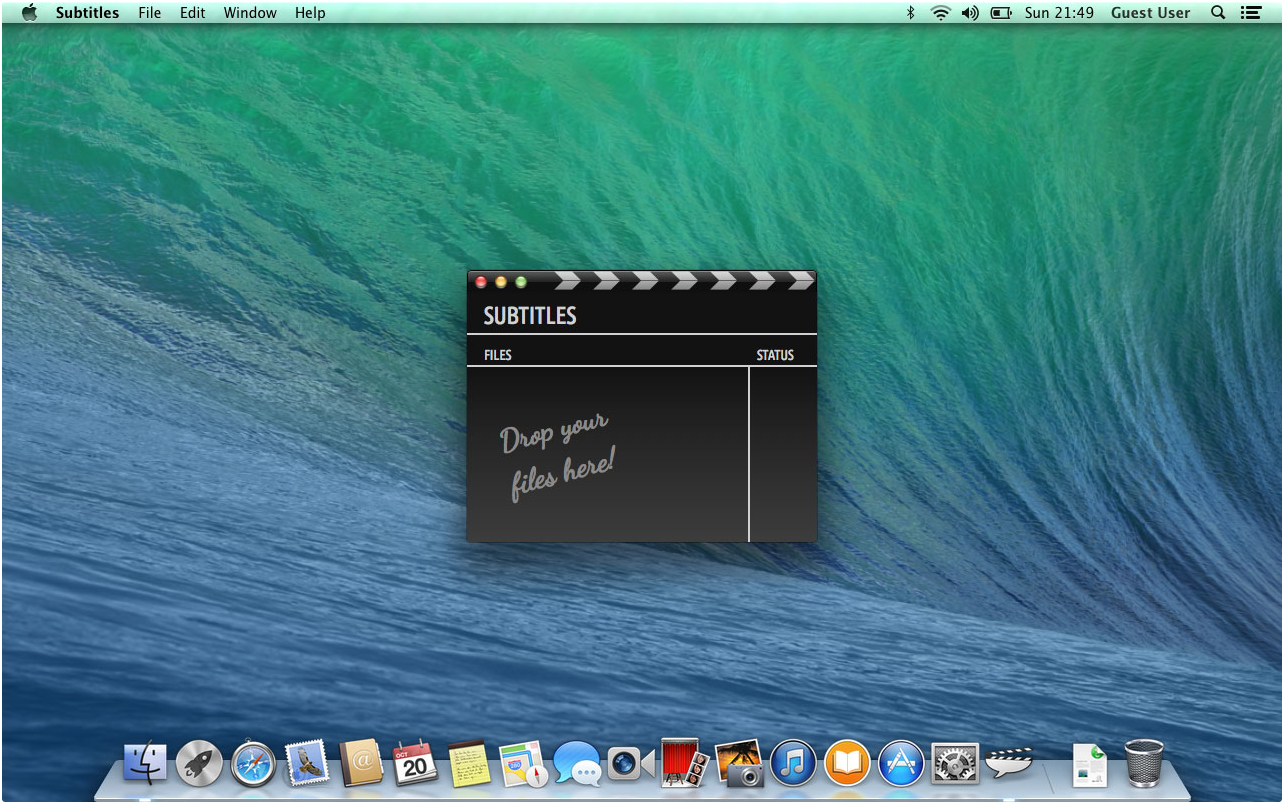Check the battery status icon
Viewport: 1285px width, 803px height.
pyautogui.click(x=1001, y=13)
